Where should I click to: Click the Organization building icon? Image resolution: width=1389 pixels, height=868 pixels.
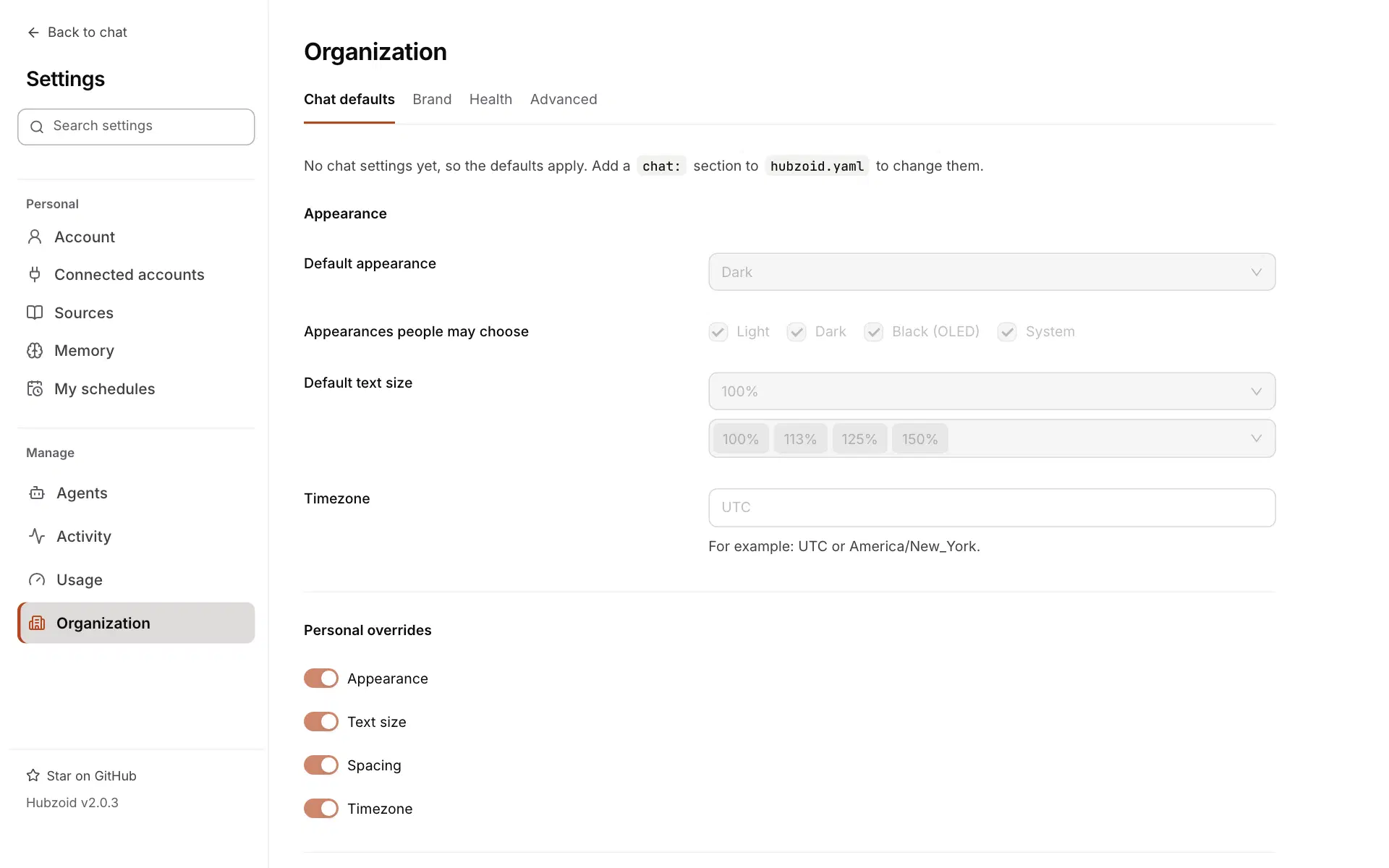37,623
